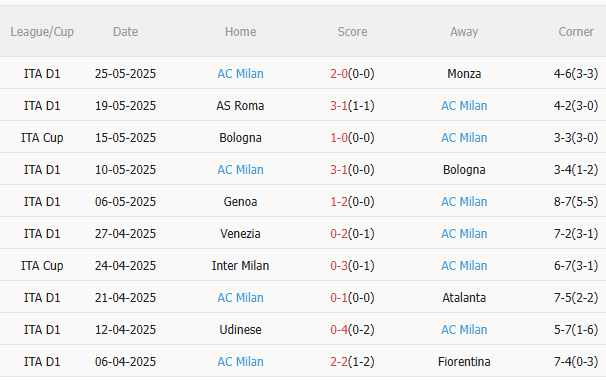This screenshot has width=606, height=381.
Task: Select AC Milan in the 15-05-2025 Bologna row
Action: coord(464,138)
